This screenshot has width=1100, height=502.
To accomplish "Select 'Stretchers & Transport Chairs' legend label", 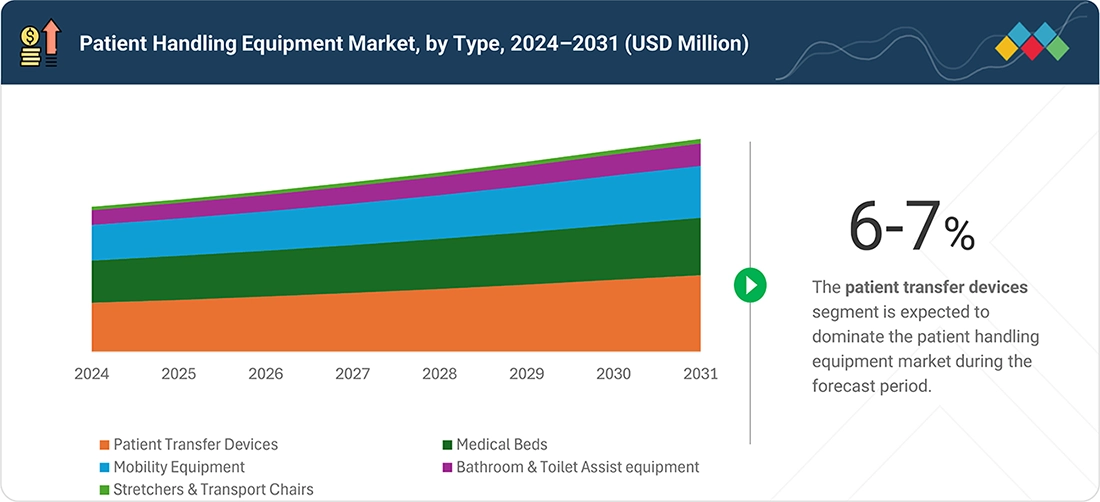I will pos(213,489).
